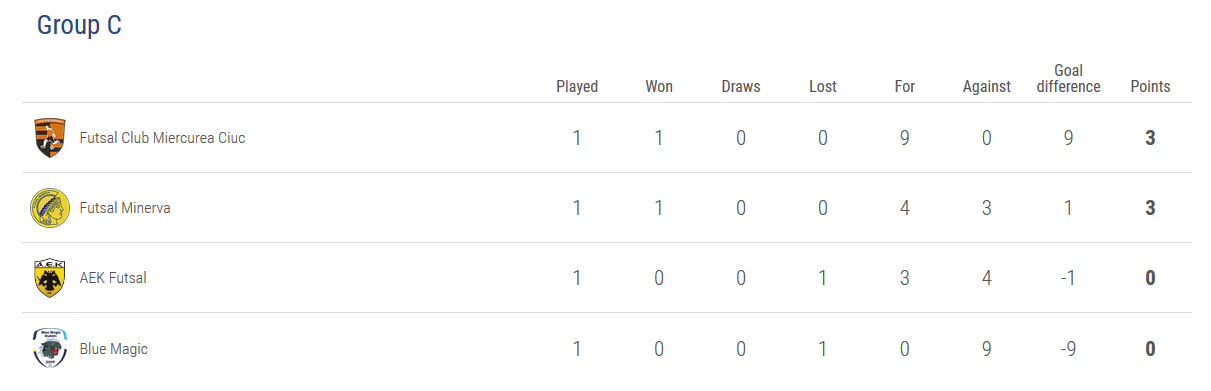
Task: Click the For goals column header
Action: tap(905, 87)
